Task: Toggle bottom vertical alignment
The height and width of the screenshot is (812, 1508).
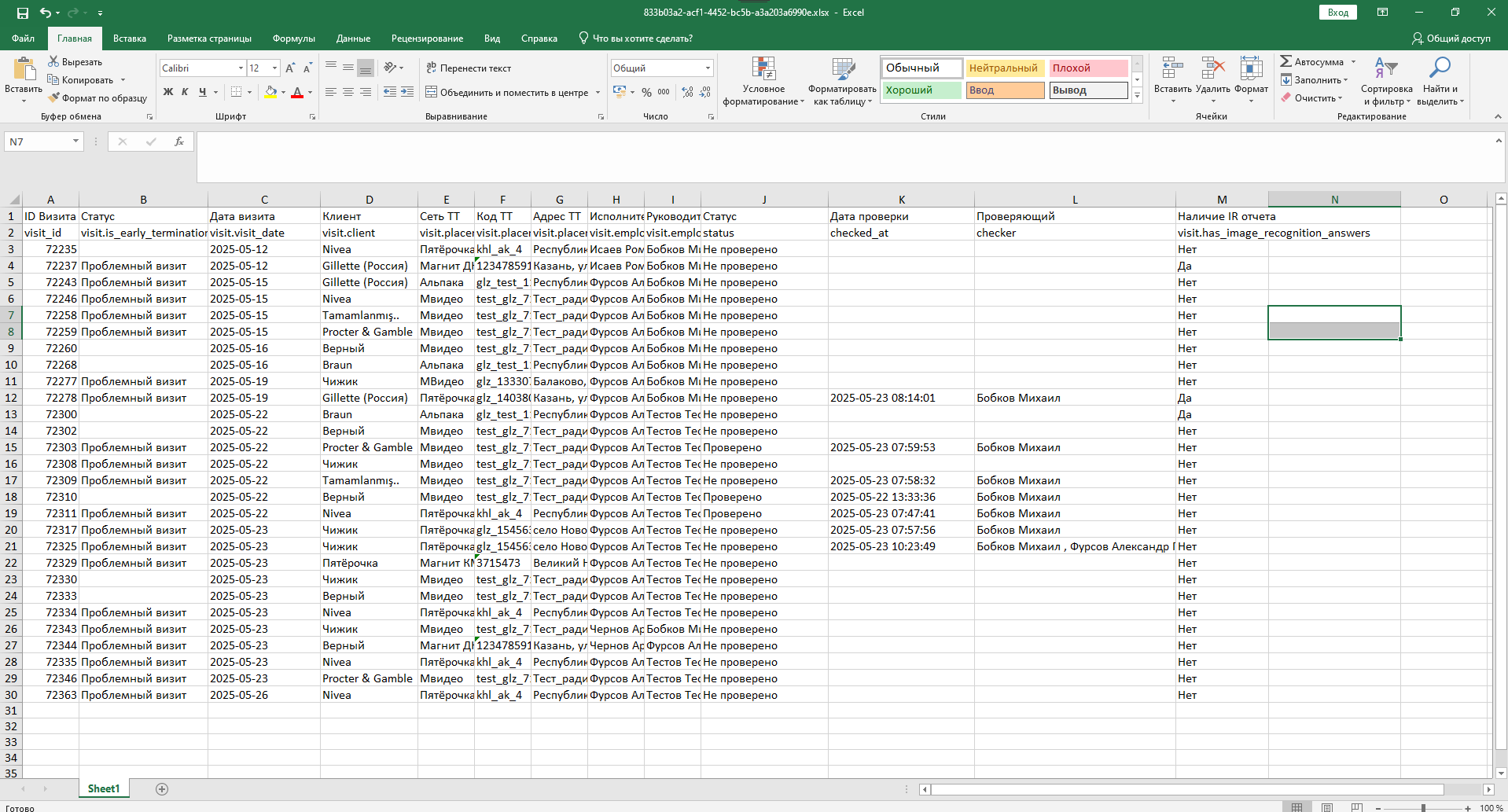Action: [x=366, y=68]
